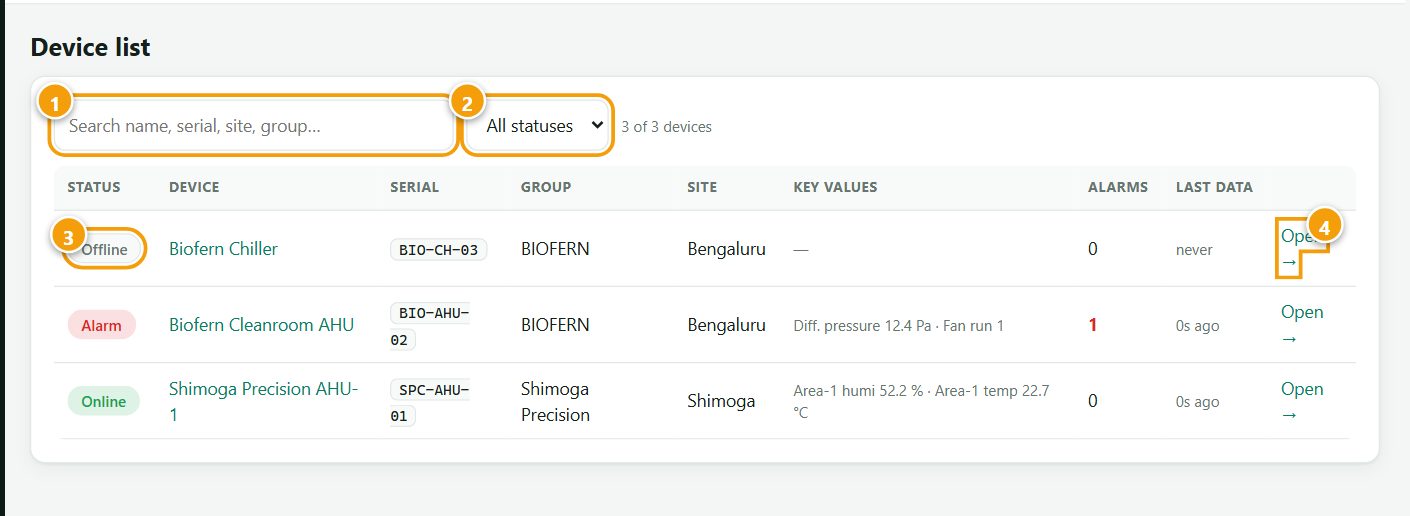1410x516 pixels.
Task: Click the Device list heading
Action: 91,46
